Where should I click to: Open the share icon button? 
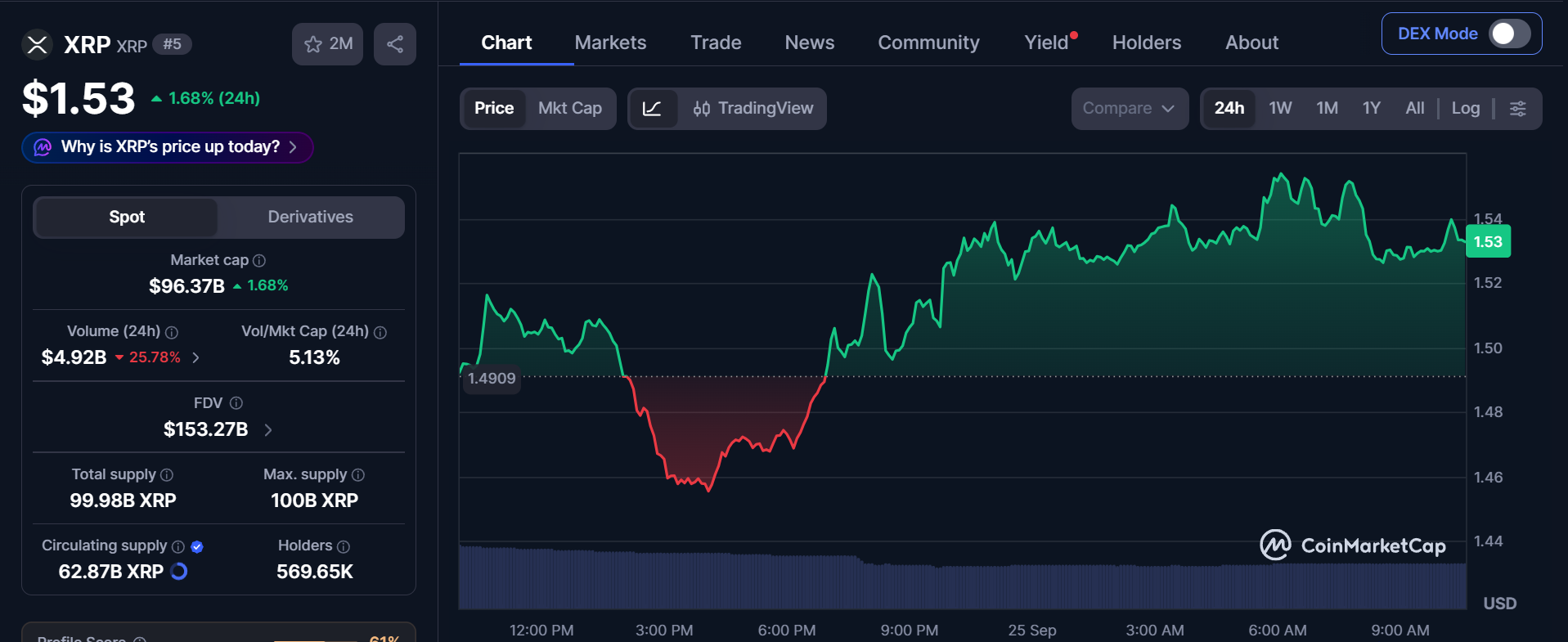(x=395, y=44)
